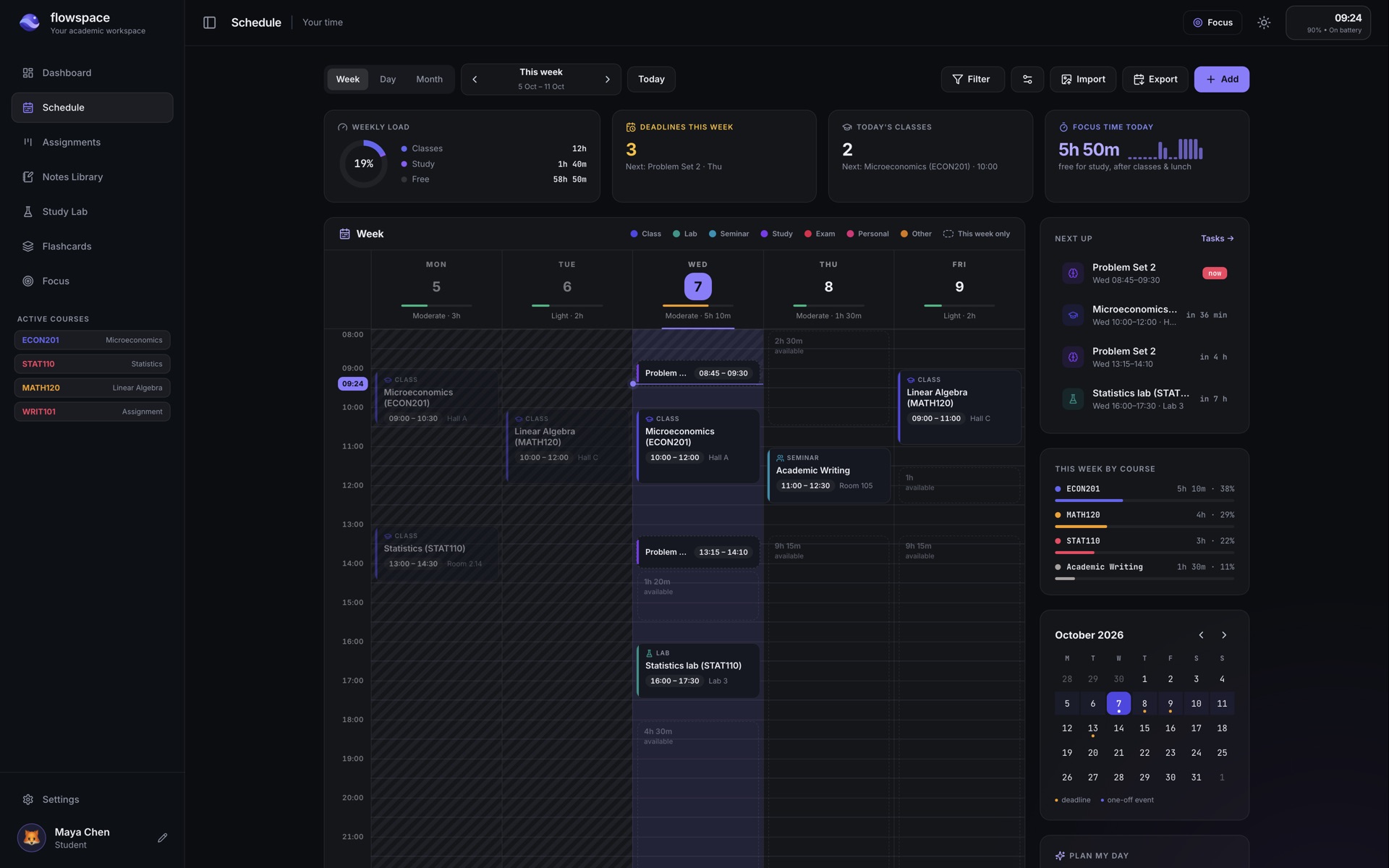Open the Tasks link in Next Up
This screenshot has height=868, width=1389.
(x=1217, y=239)
